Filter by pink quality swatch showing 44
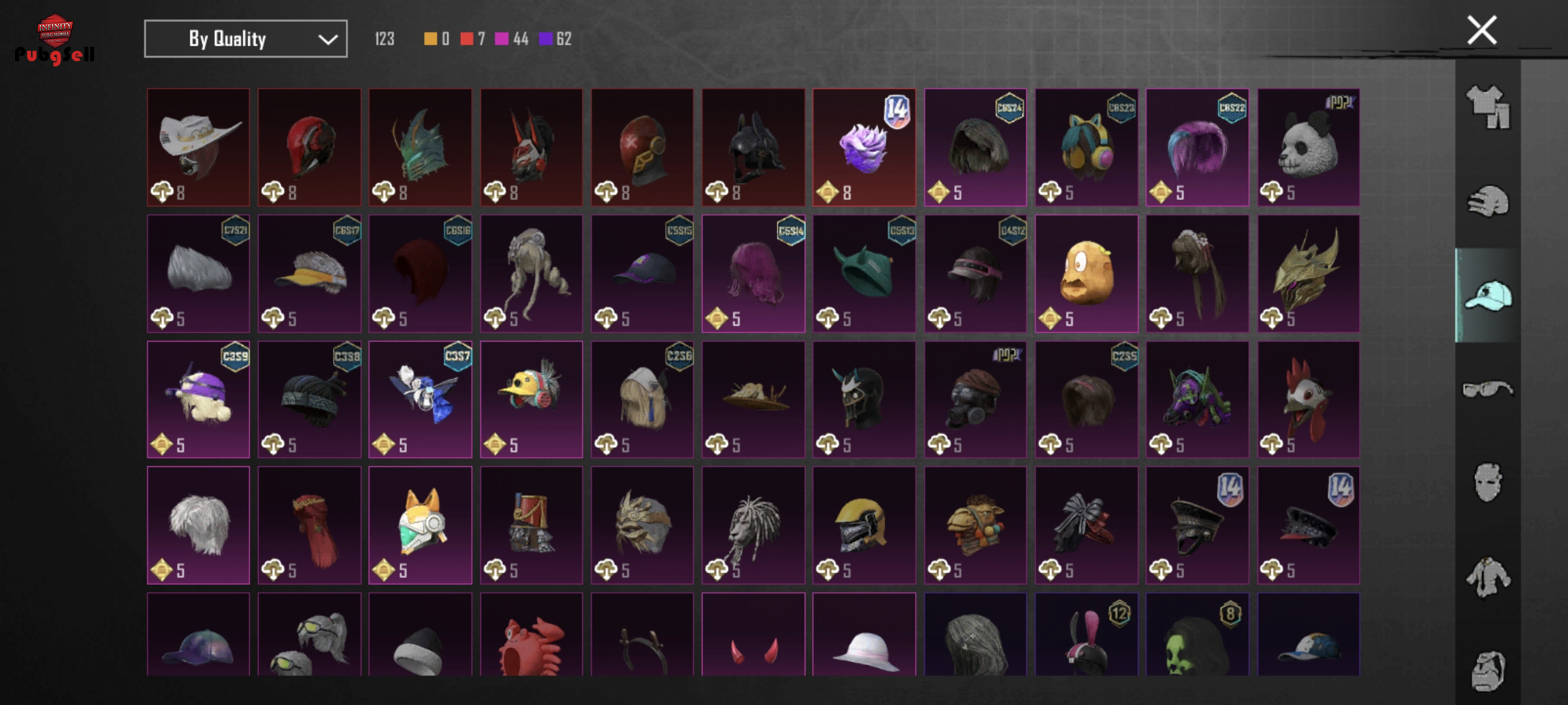This screenshot has width=1568, height=705. point(502,39)
